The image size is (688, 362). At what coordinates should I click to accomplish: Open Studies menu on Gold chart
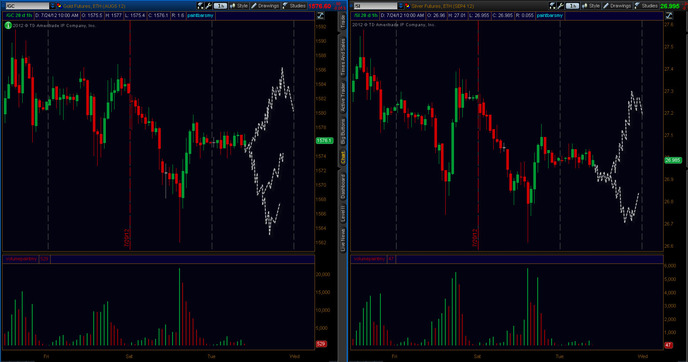pyautogui.click(x=294, y=6)
